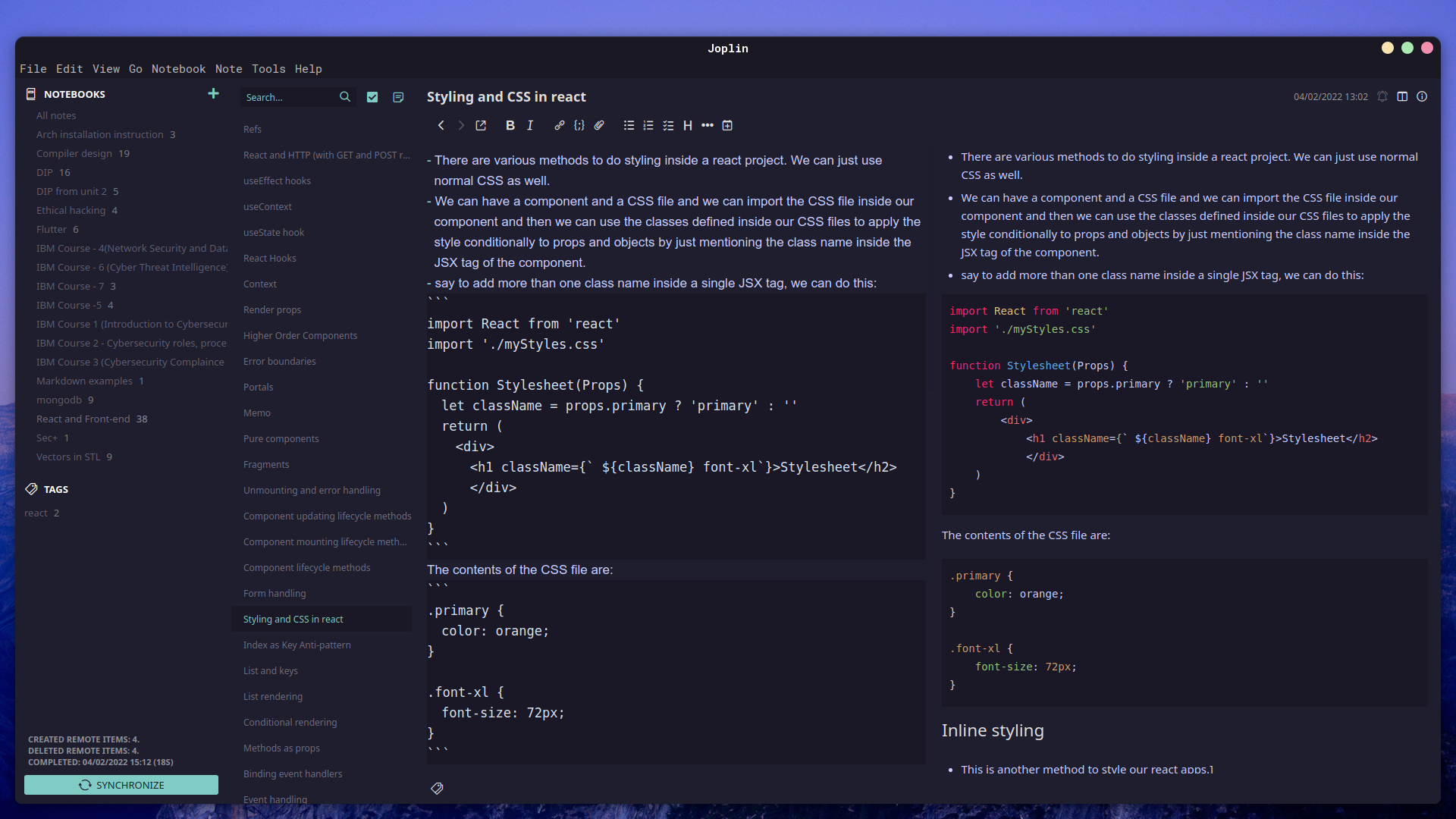Toggle checkbox list formatting
Screen dimensions: 1456x819
[x=668, y=125]
